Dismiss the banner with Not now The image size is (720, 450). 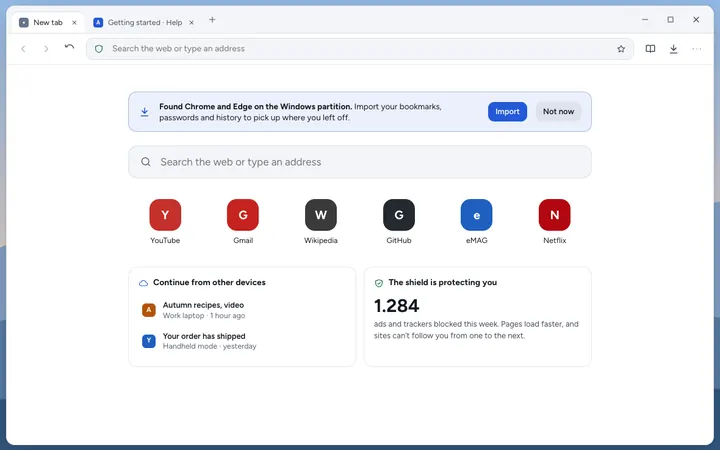coord(558,112)
